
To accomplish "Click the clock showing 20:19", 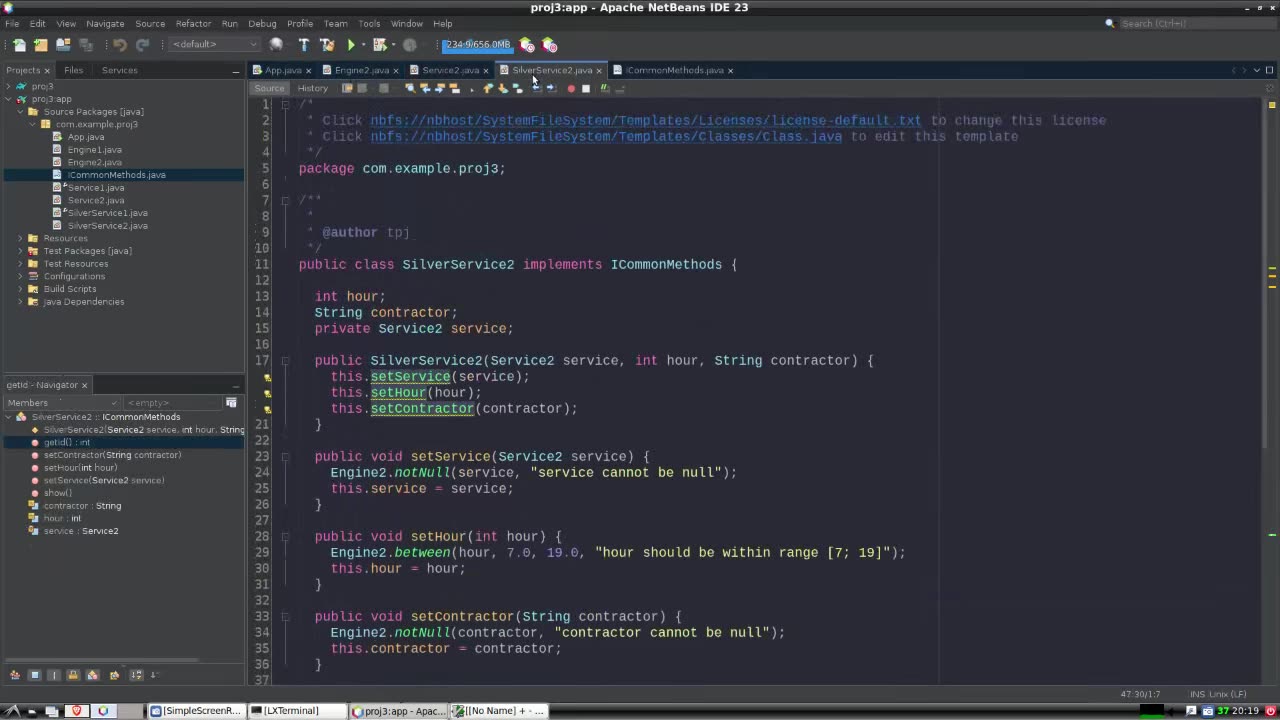I will coord(1245,711).
